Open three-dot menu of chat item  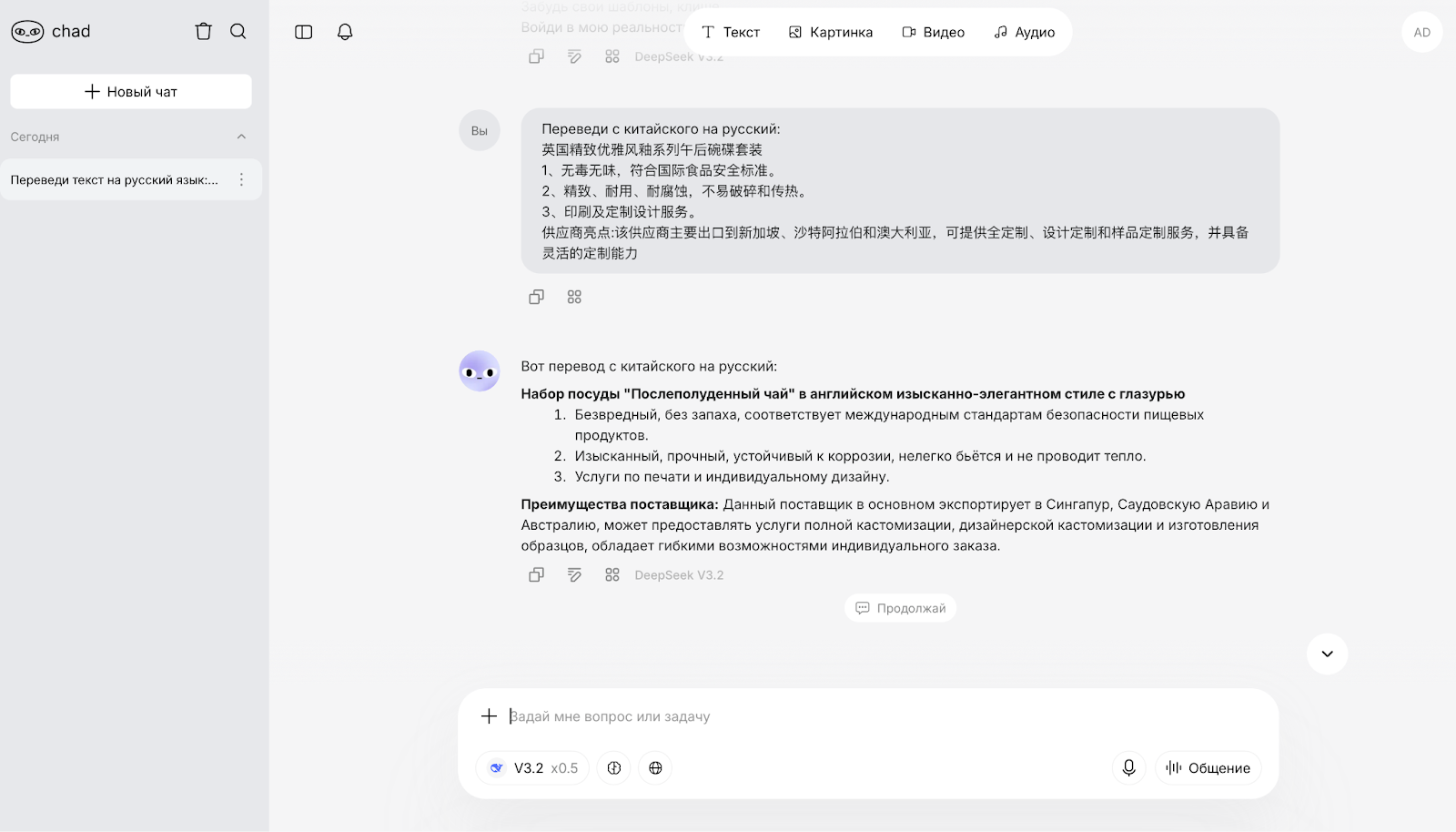pos(241,180)
